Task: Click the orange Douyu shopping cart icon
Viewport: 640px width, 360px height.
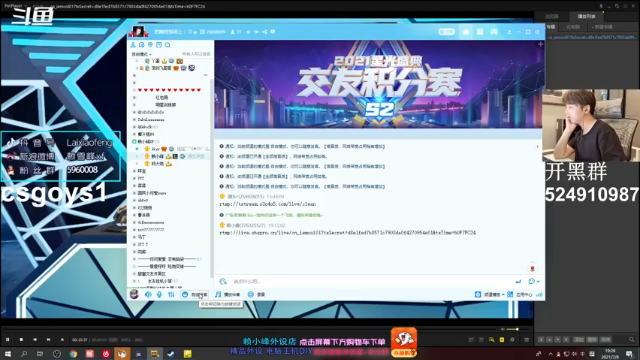Action: tap(404, 342)
